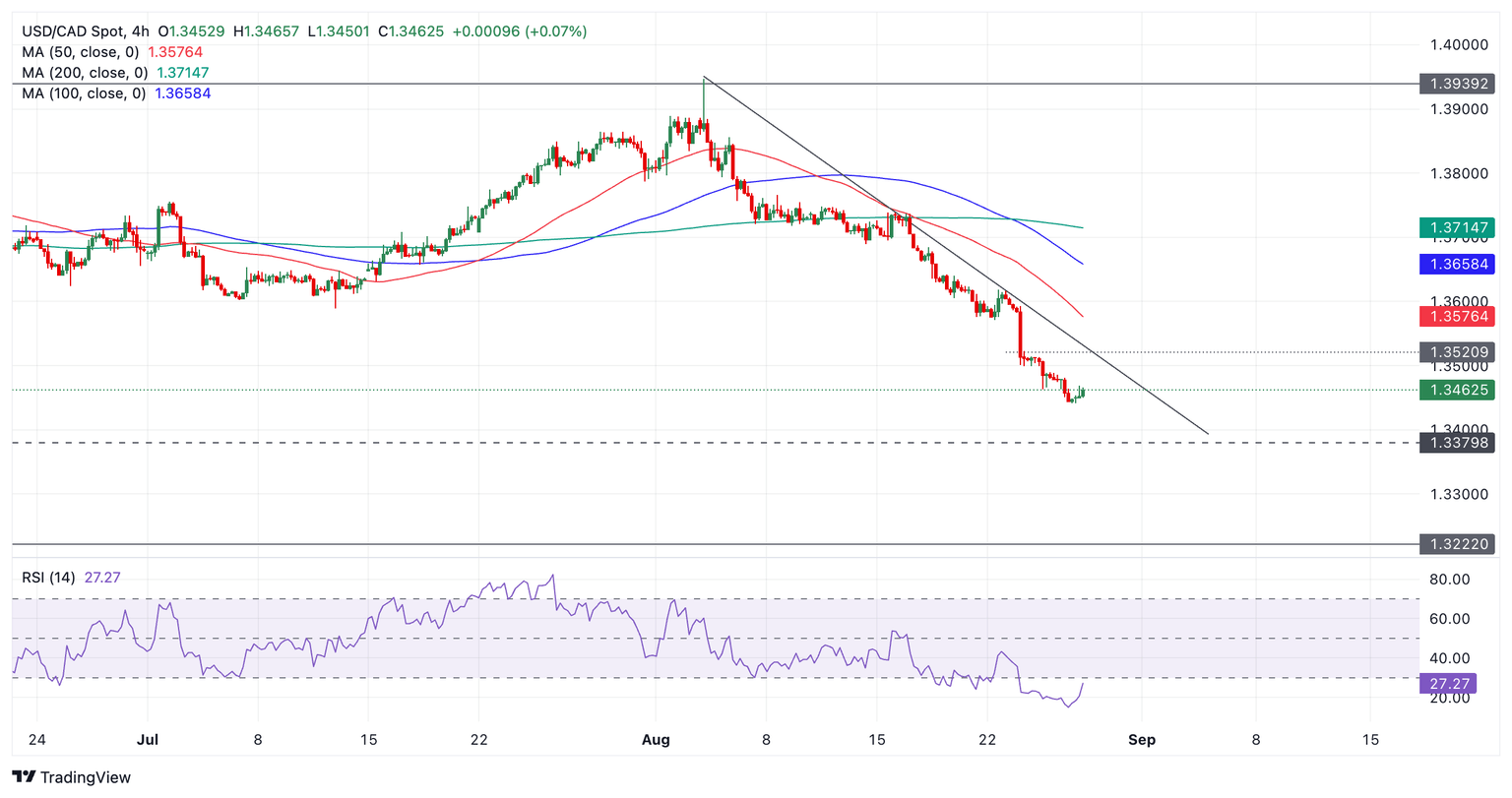Click the RSI (14) indicator legend
Image resolution: width=1512 pixels, height=798 pixels.
48,578
